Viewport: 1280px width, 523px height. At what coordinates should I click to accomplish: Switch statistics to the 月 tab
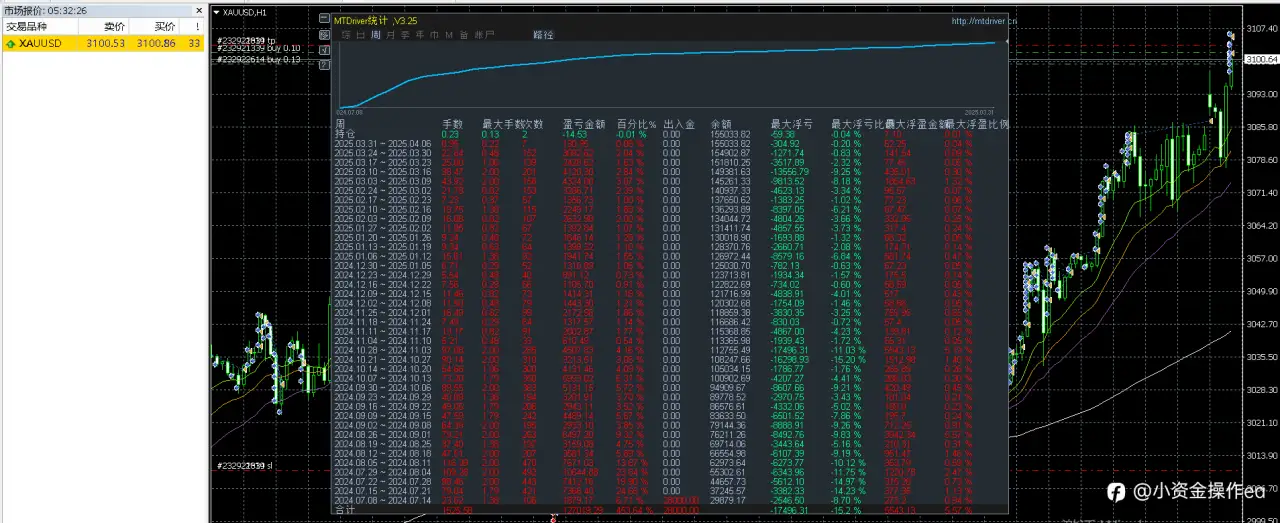point(390,34)
